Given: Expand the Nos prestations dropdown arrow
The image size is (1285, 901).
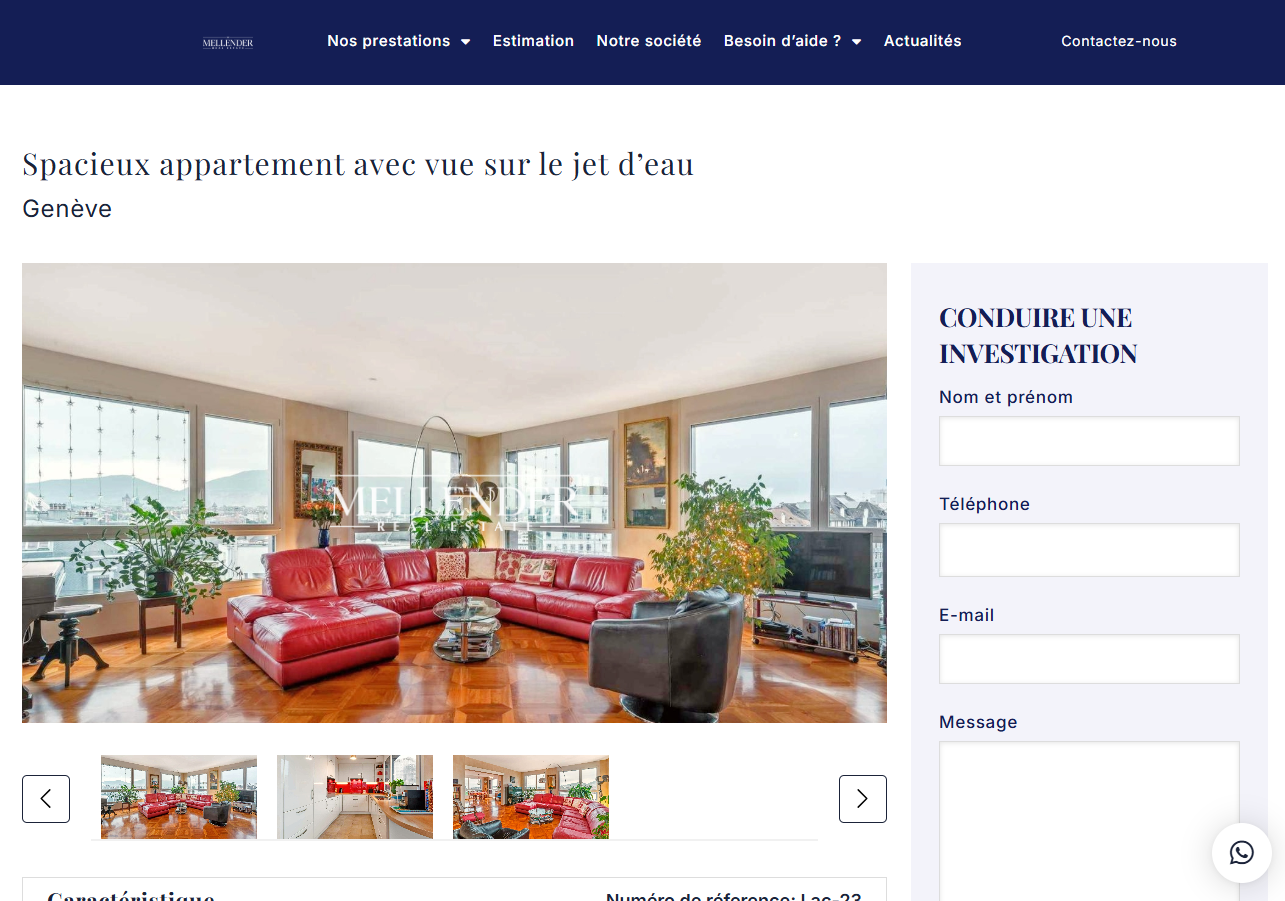Looking at the screenshot, I should [466, 42].
